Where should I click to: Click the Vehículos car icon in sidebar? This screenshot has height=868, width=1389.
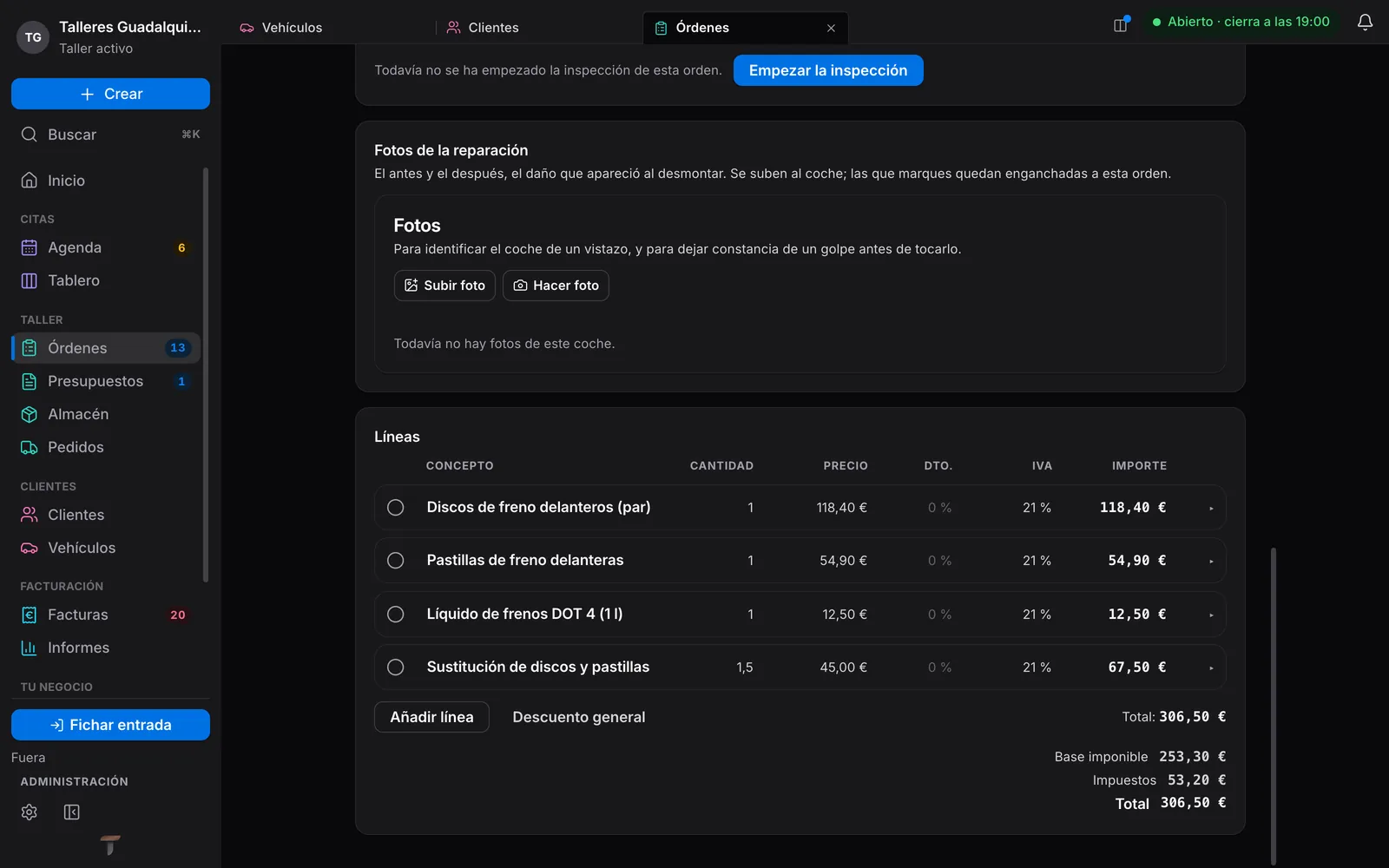click(30, 548)
